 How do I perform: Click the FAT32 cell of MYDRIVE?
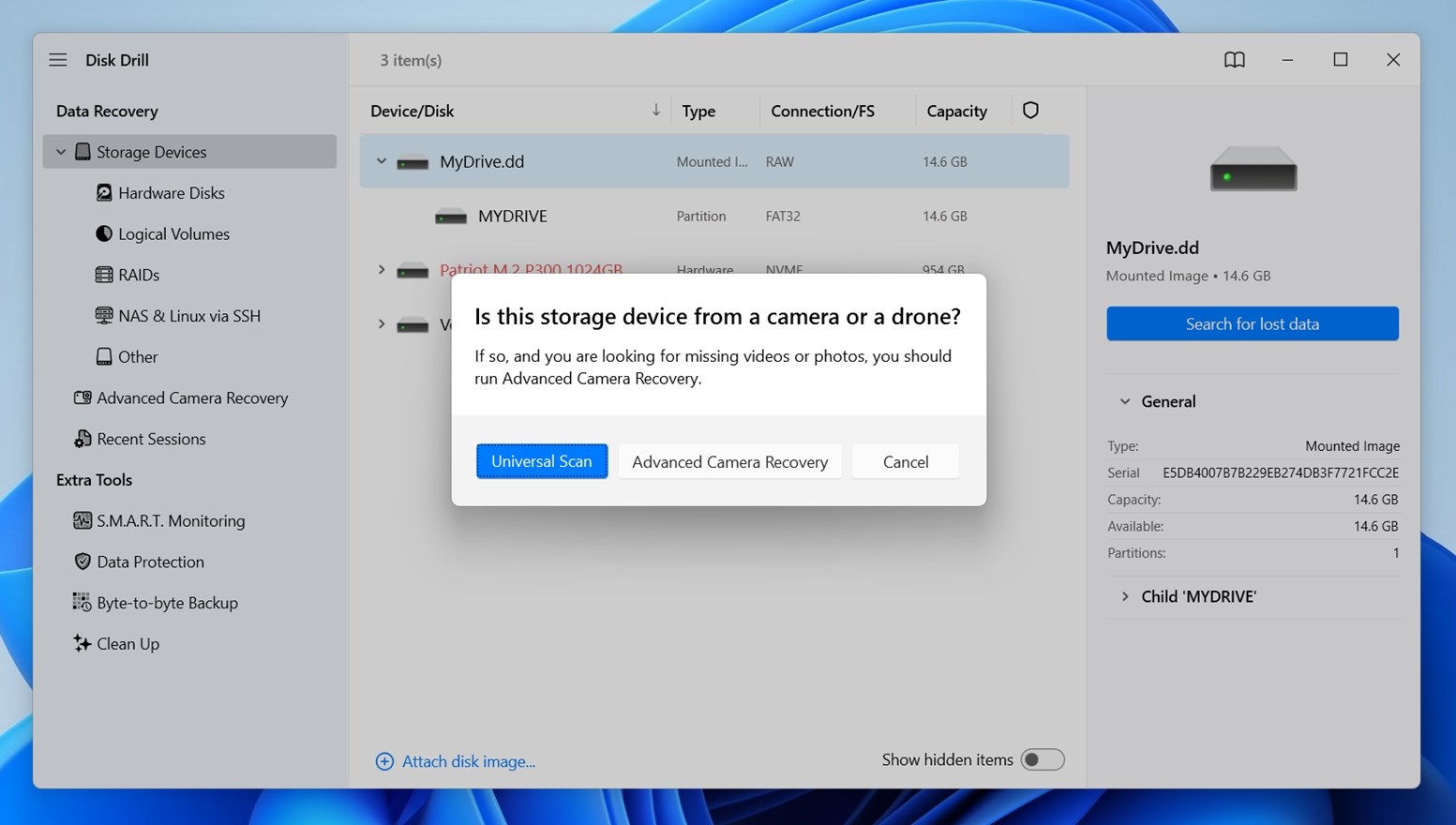point(783,216)
